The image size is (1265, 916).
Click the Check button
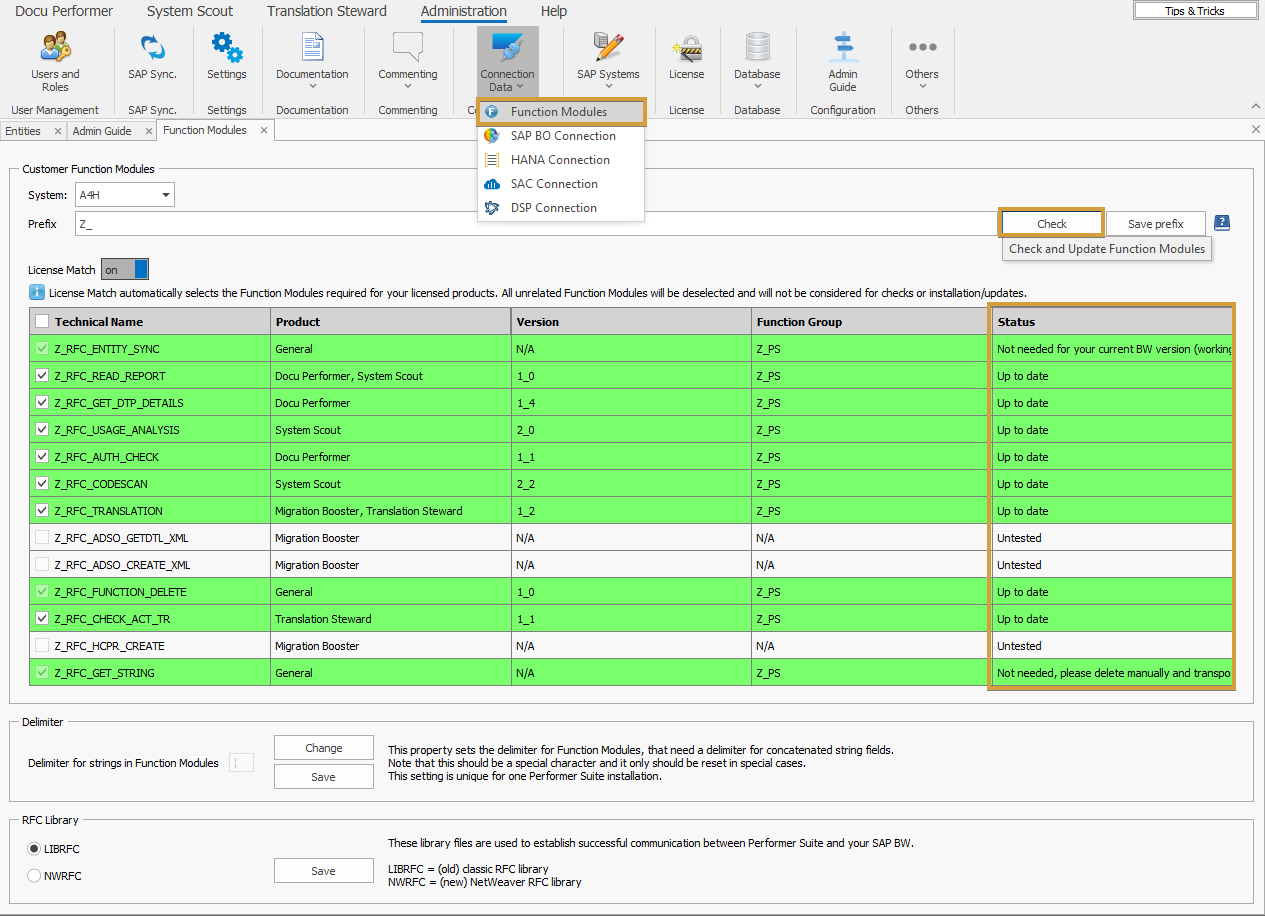[1051, 223]
